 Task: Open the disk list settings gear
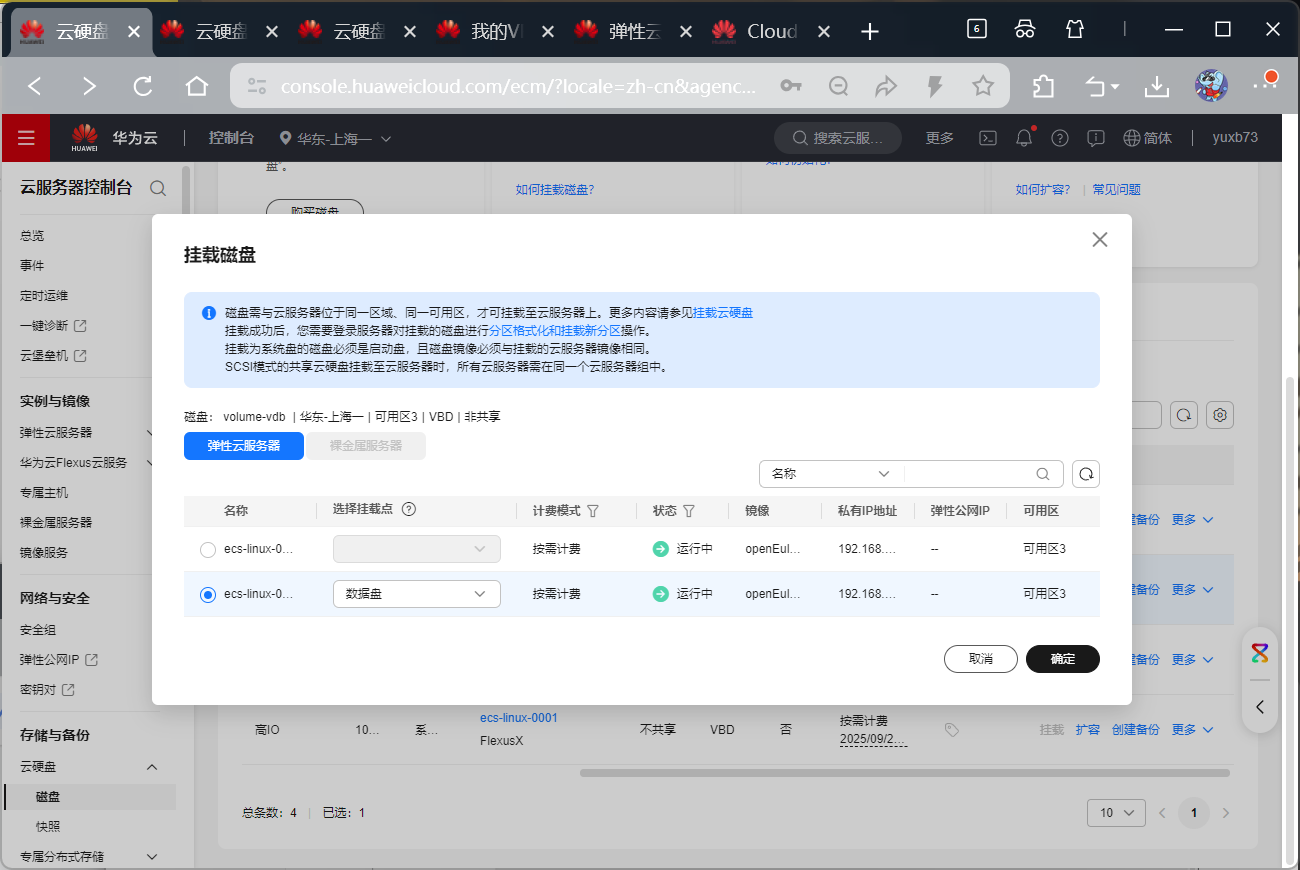(x=1220, y=415)
